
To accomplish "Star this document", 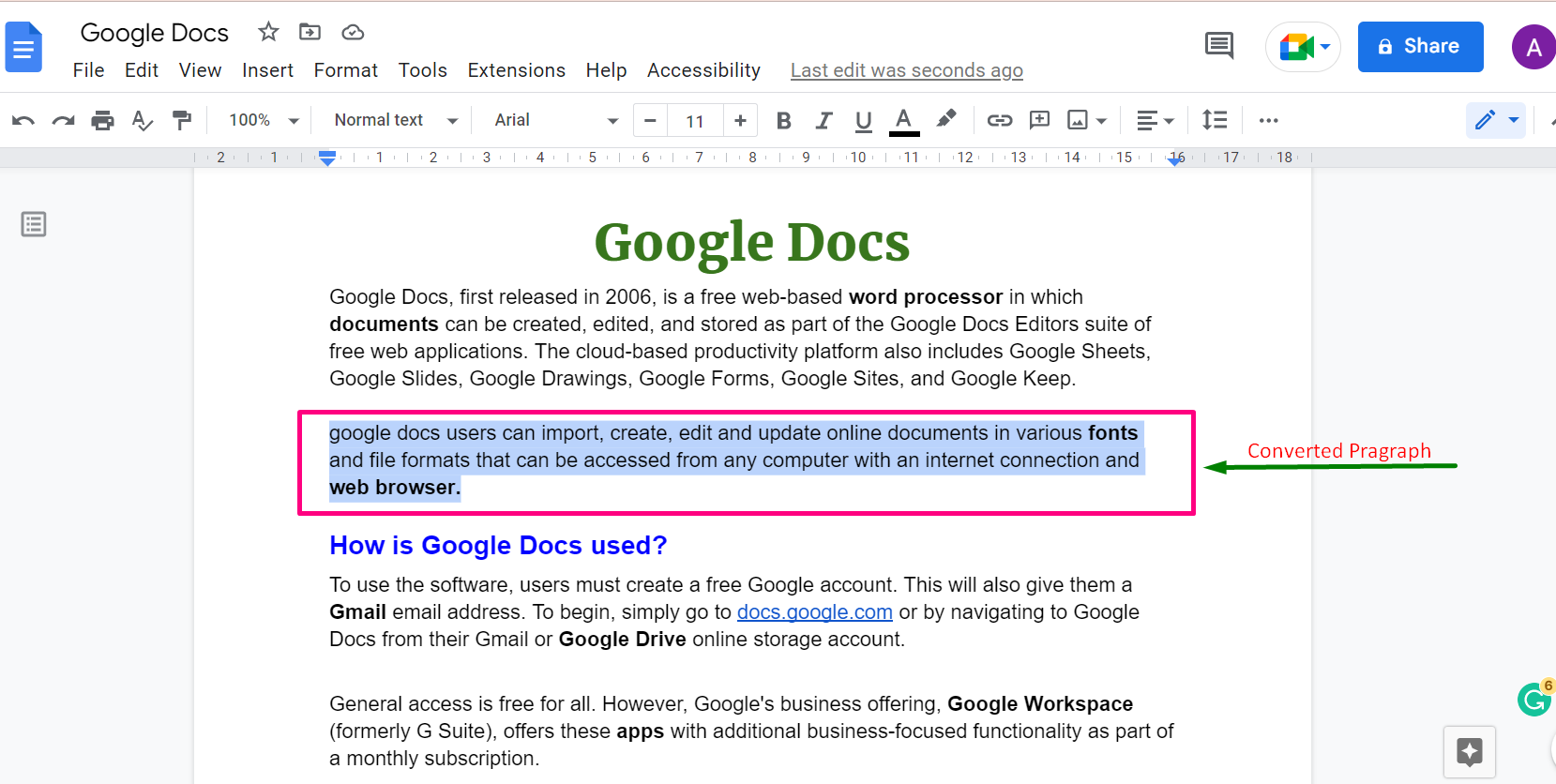I will 268,32.
